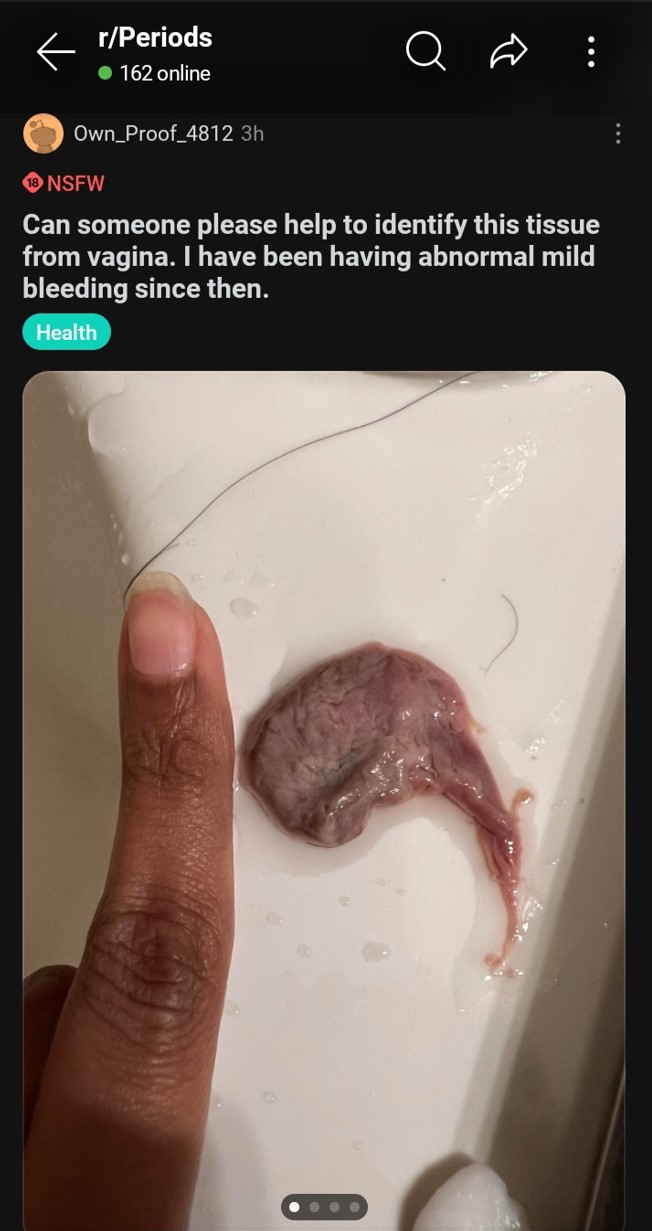This screenshot has width=652, height=1231.
Task: Tap the back arrow icon
Action: 56,52
